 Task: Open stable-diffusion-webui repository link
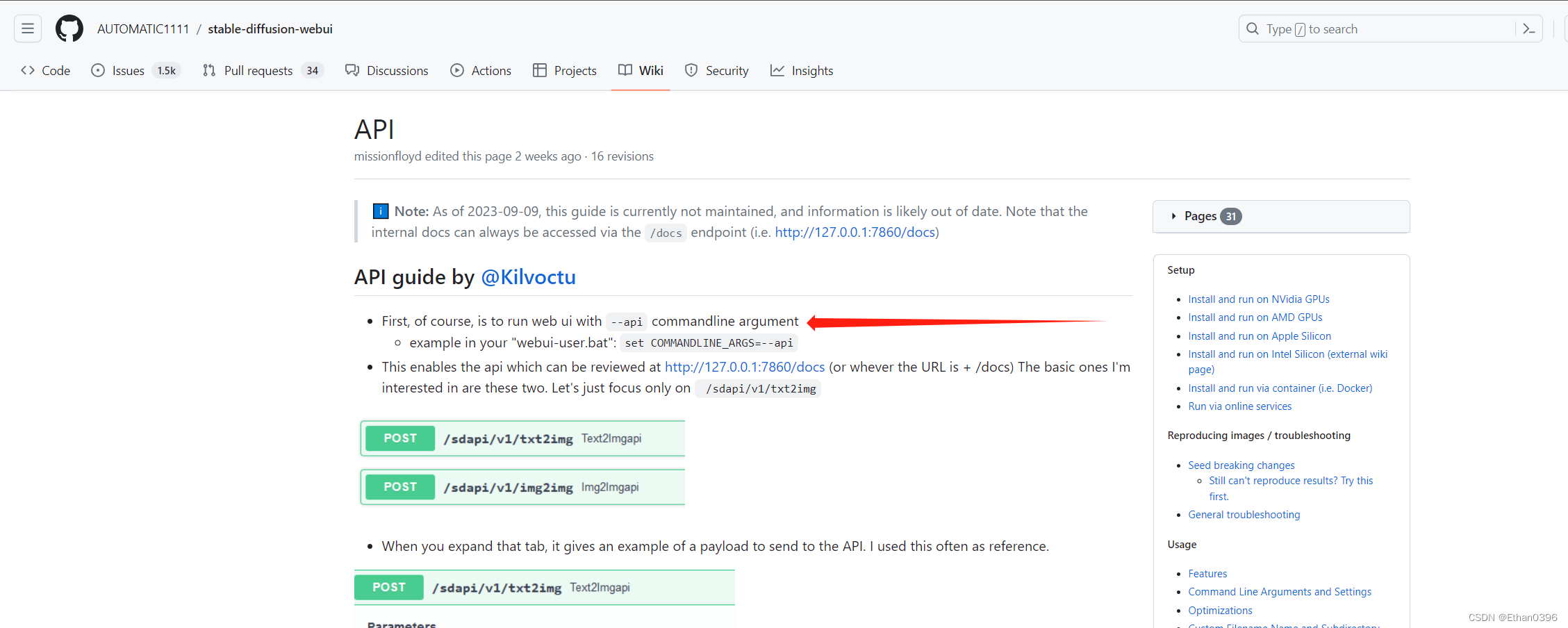[x=270, y=28]
